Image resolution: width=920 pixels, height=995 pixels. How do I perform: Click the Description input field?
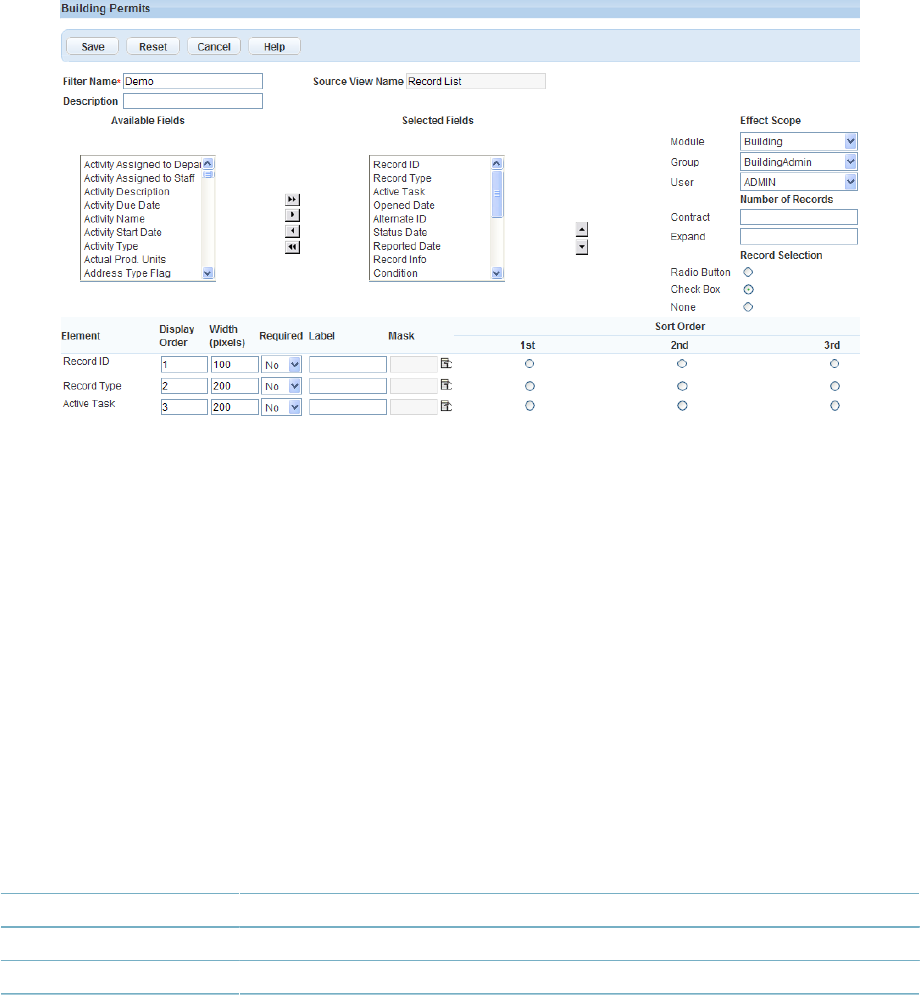click(193, 101)
